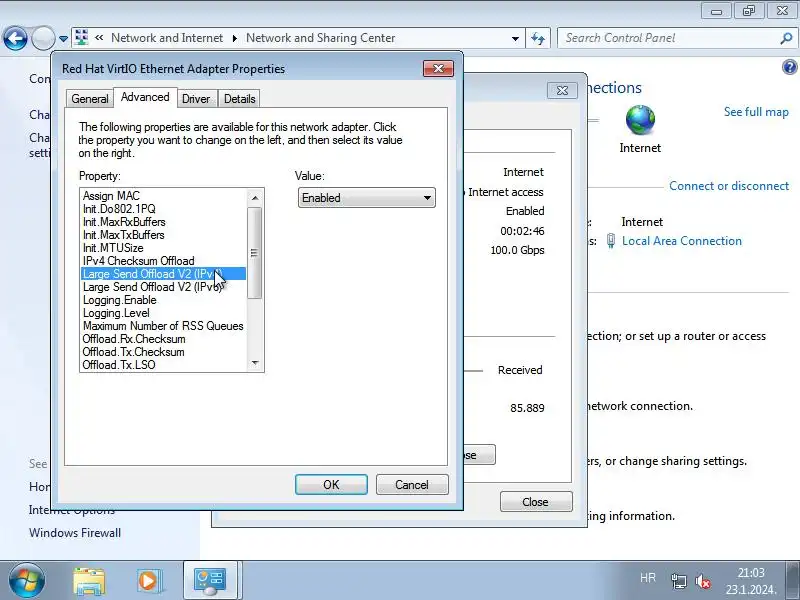Switch to the Advanced tab

145,97
